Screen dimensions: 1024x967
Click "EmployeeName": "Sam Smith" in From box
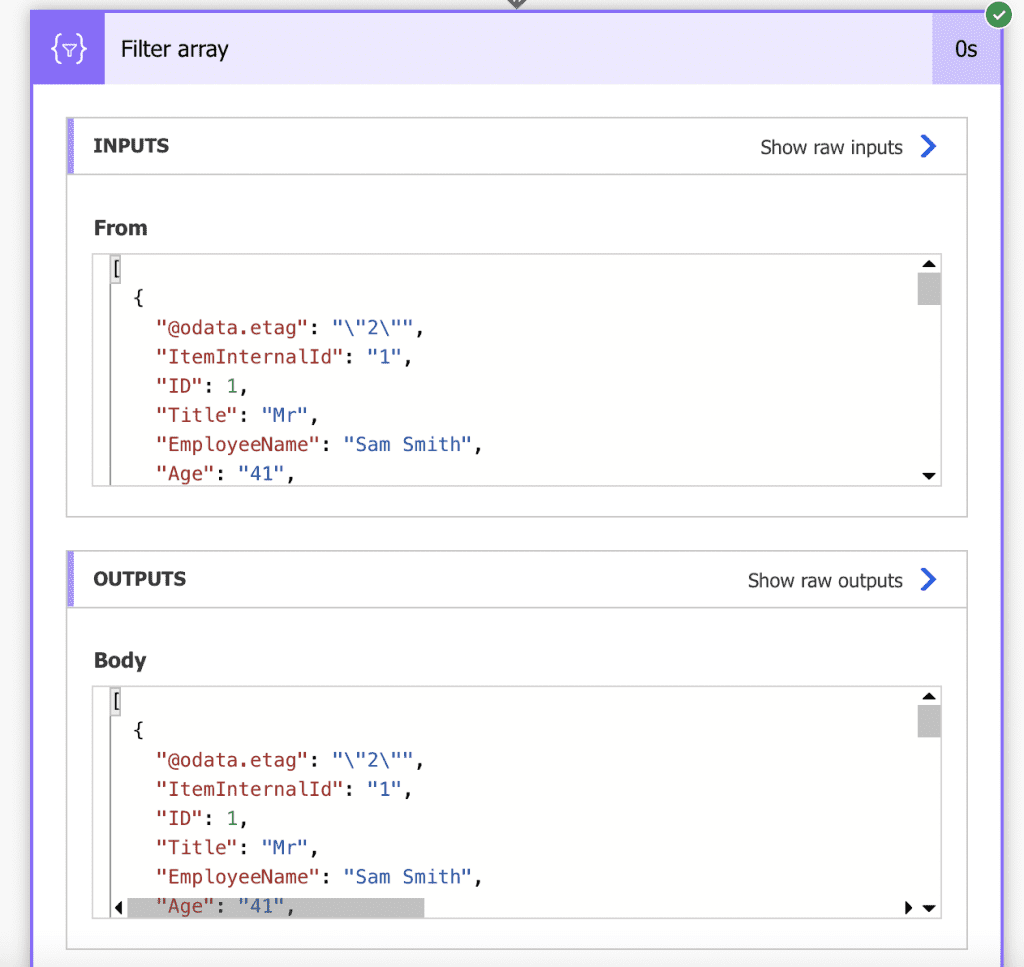coord(319,445)
